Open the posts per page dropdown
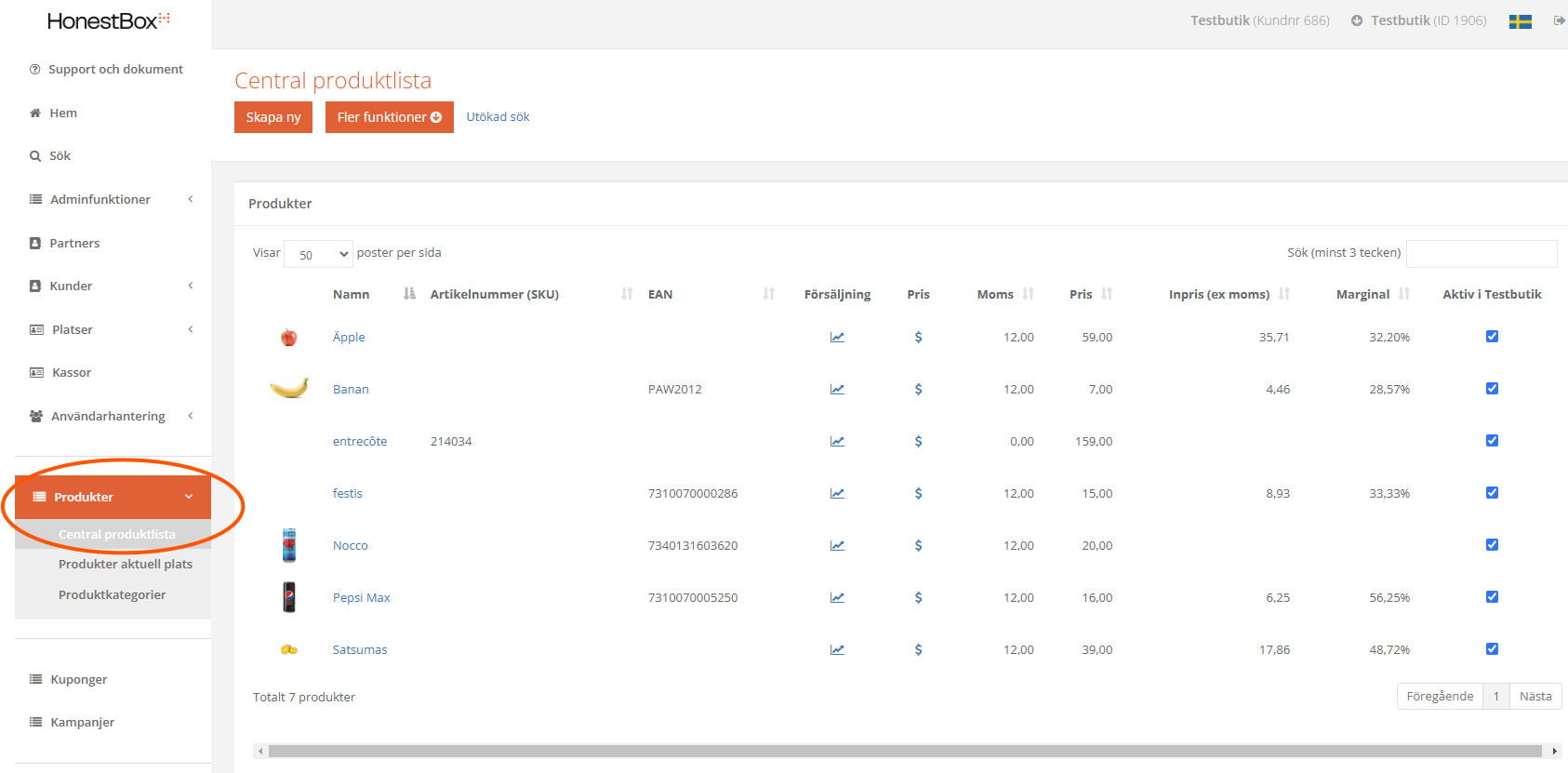 [318, 254]
